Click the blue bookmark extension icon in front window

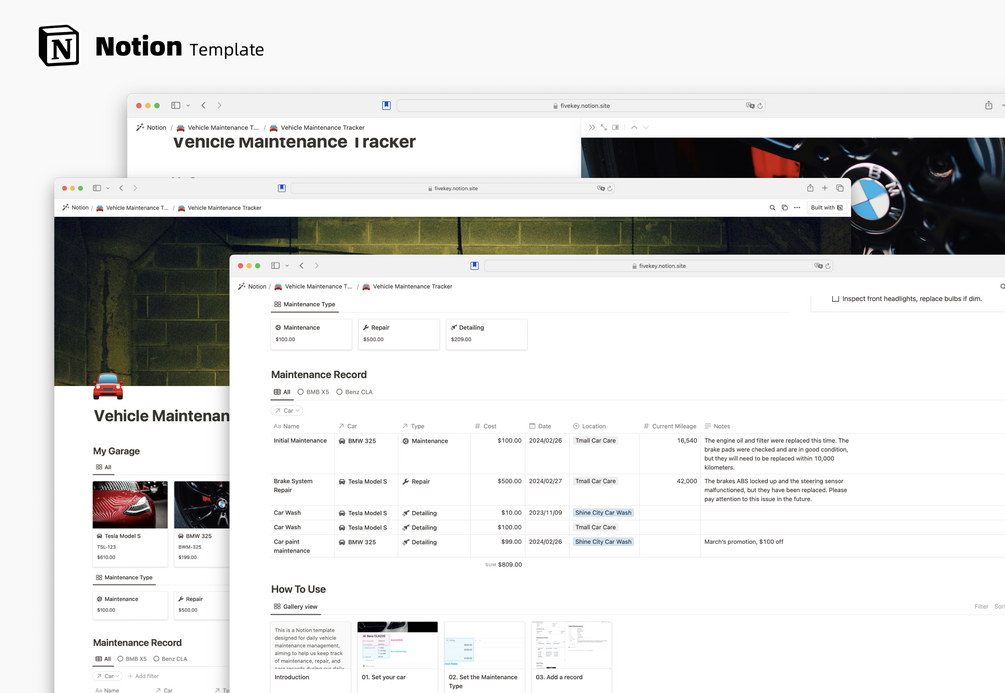[x=474, y=265]
